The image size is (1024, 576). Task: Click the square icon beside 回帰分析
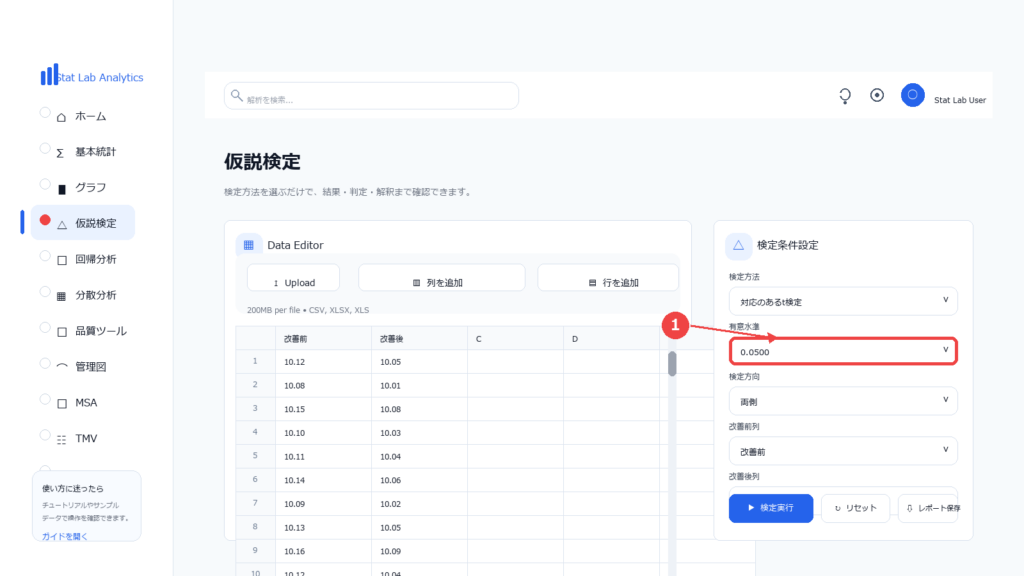click(62, 261)
